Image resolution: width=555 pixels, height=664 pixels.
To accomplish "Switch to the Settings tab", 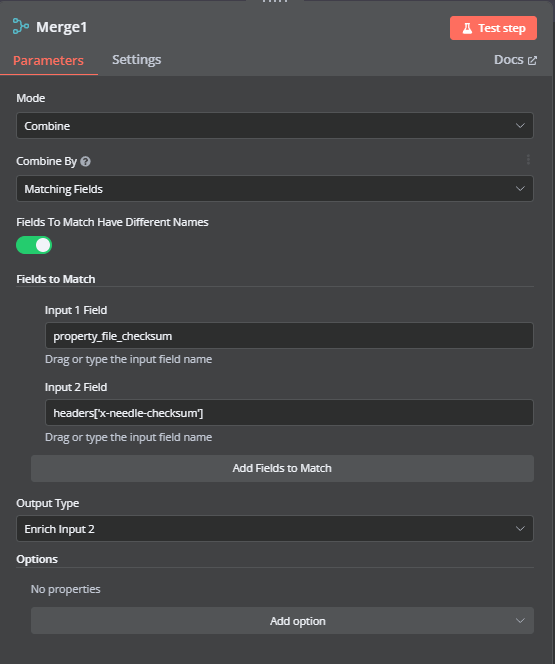I will tap(136, 60).
